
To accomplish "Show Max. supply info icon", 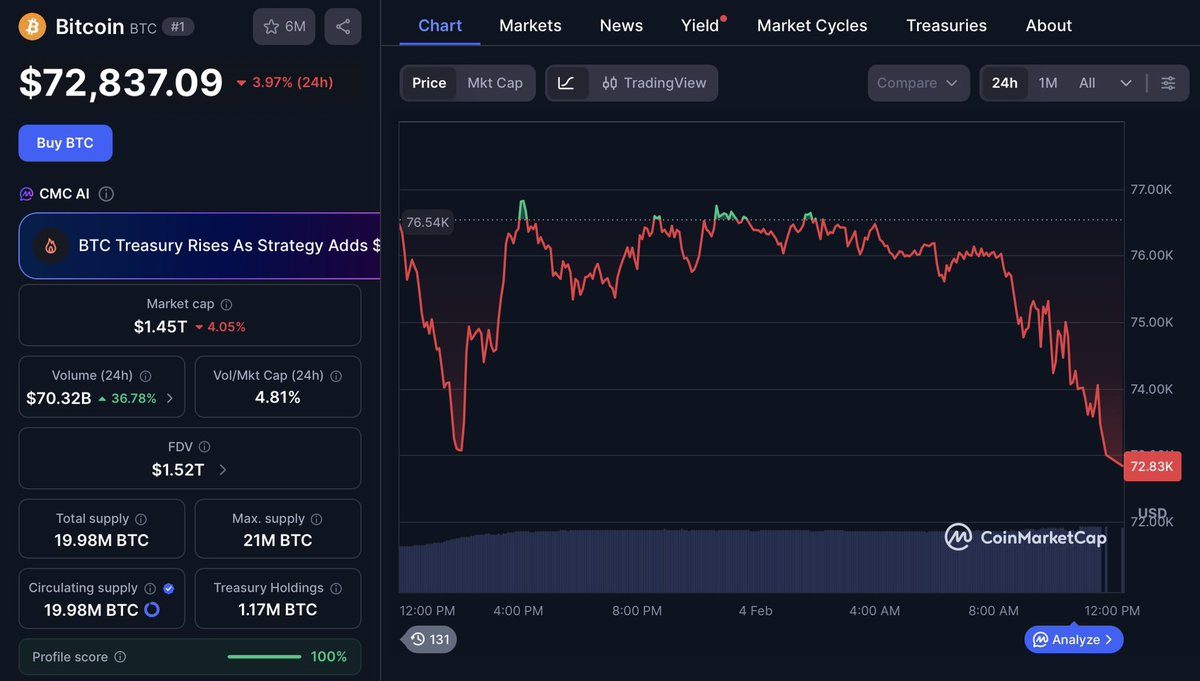I will (316, 519).
